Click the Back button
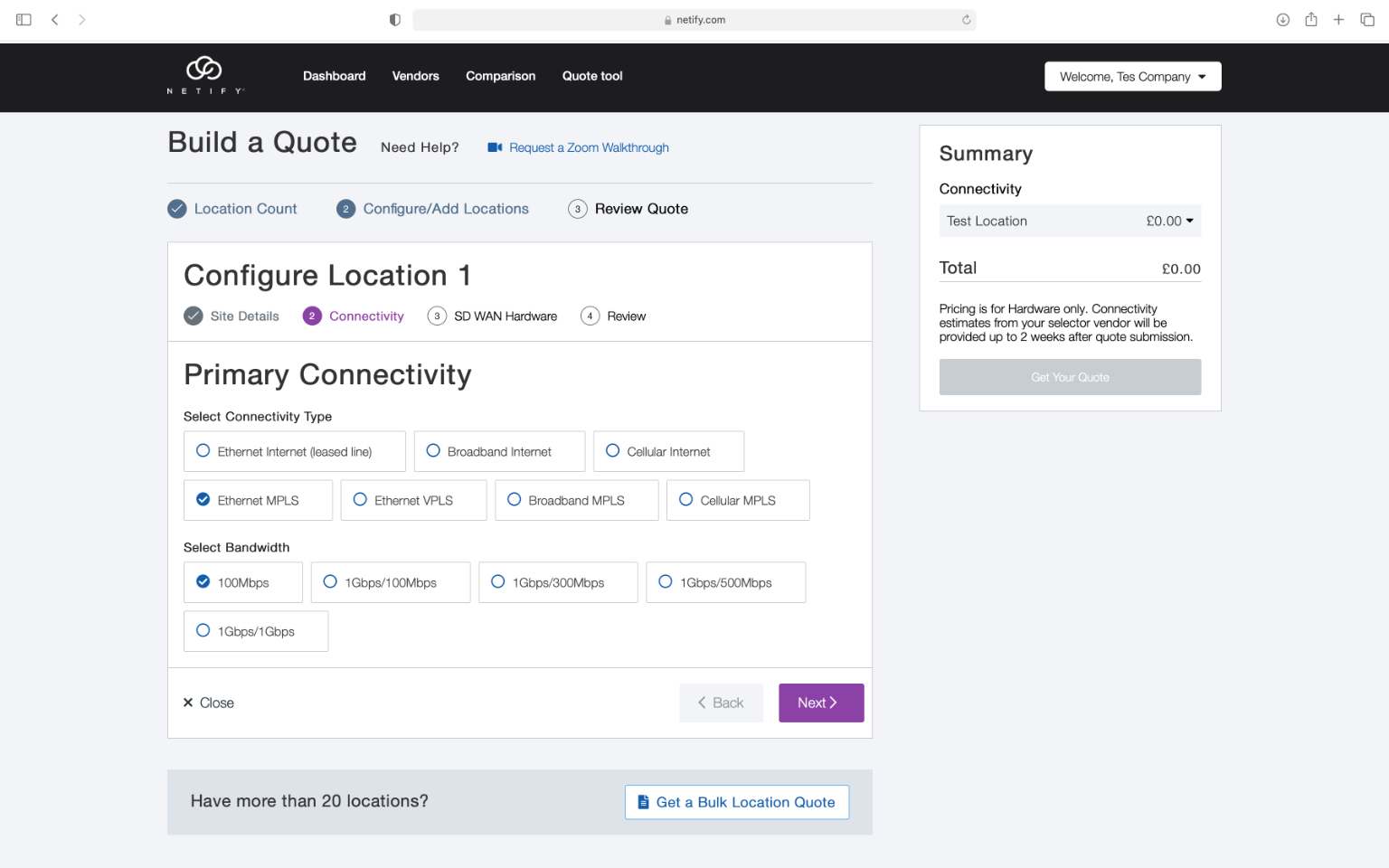The height and width of the screenshot is (868, 1389). coord(721,703)
